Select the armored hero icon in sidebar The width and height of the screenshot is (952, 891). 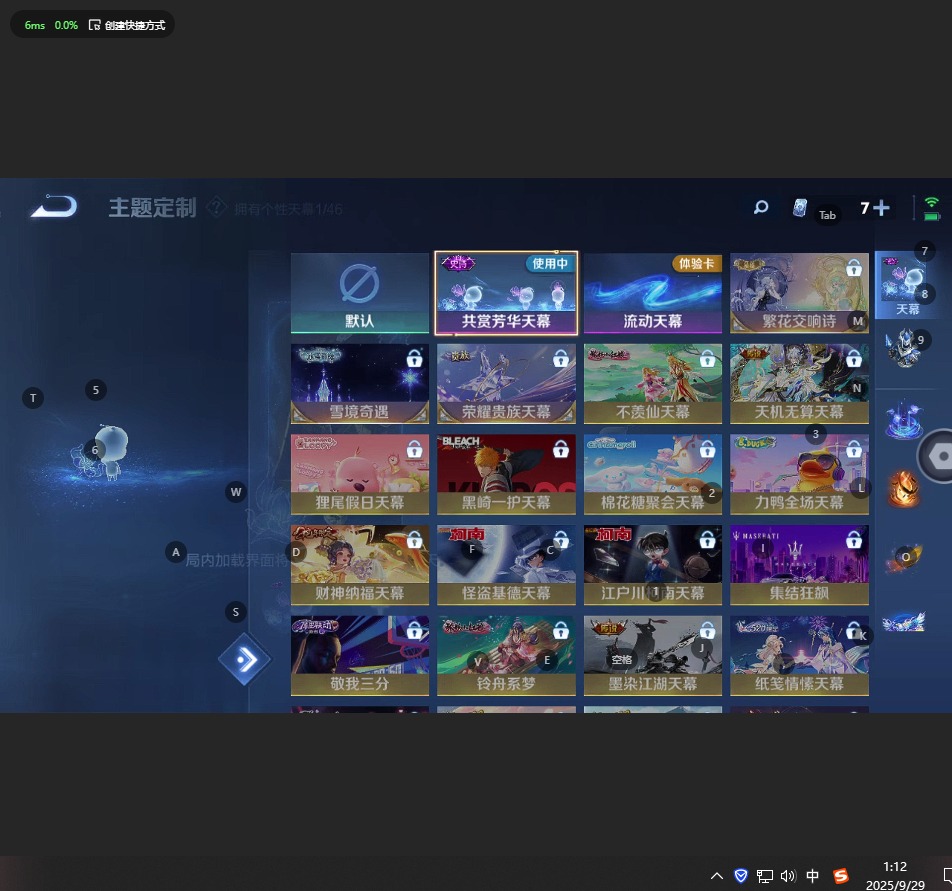903,348
